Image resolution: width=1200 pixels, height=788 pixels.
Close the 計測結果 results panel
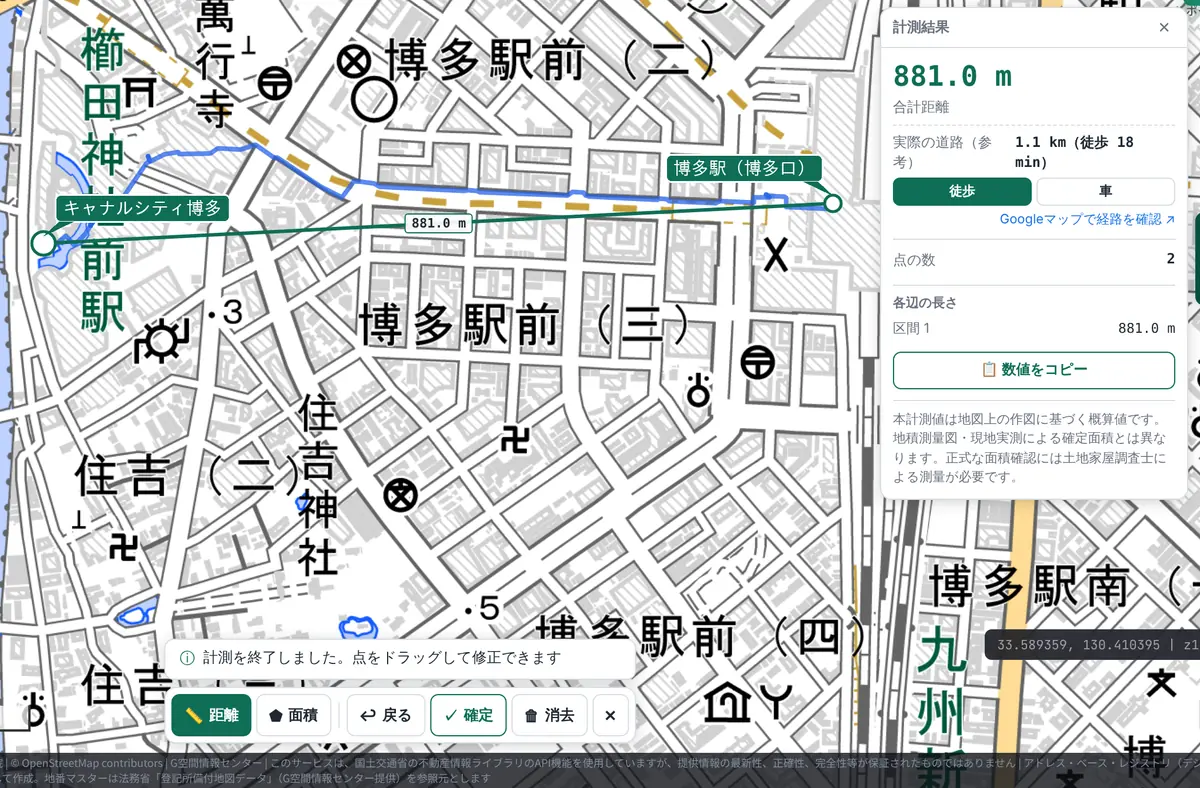coord(1164,27)
